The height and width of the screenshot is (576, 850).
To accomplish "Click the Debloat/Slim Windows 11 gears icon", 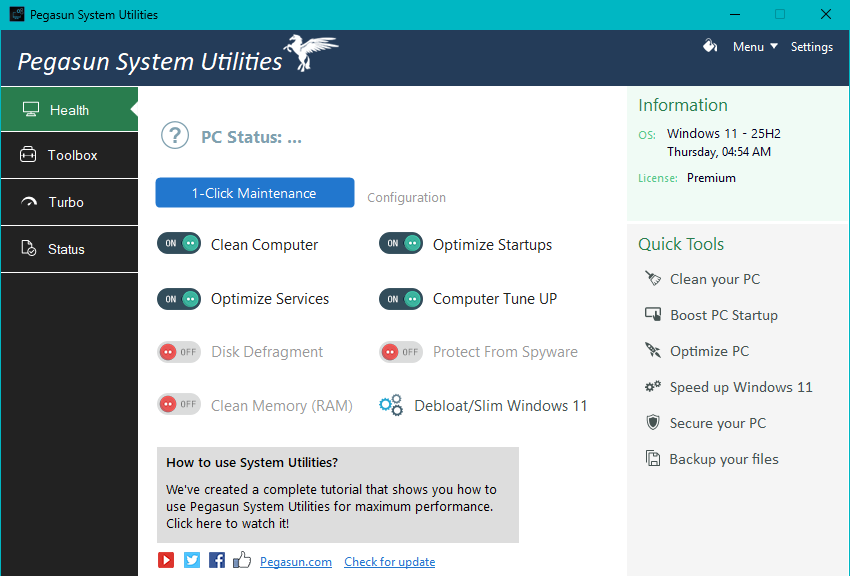I will click(391, 406).
